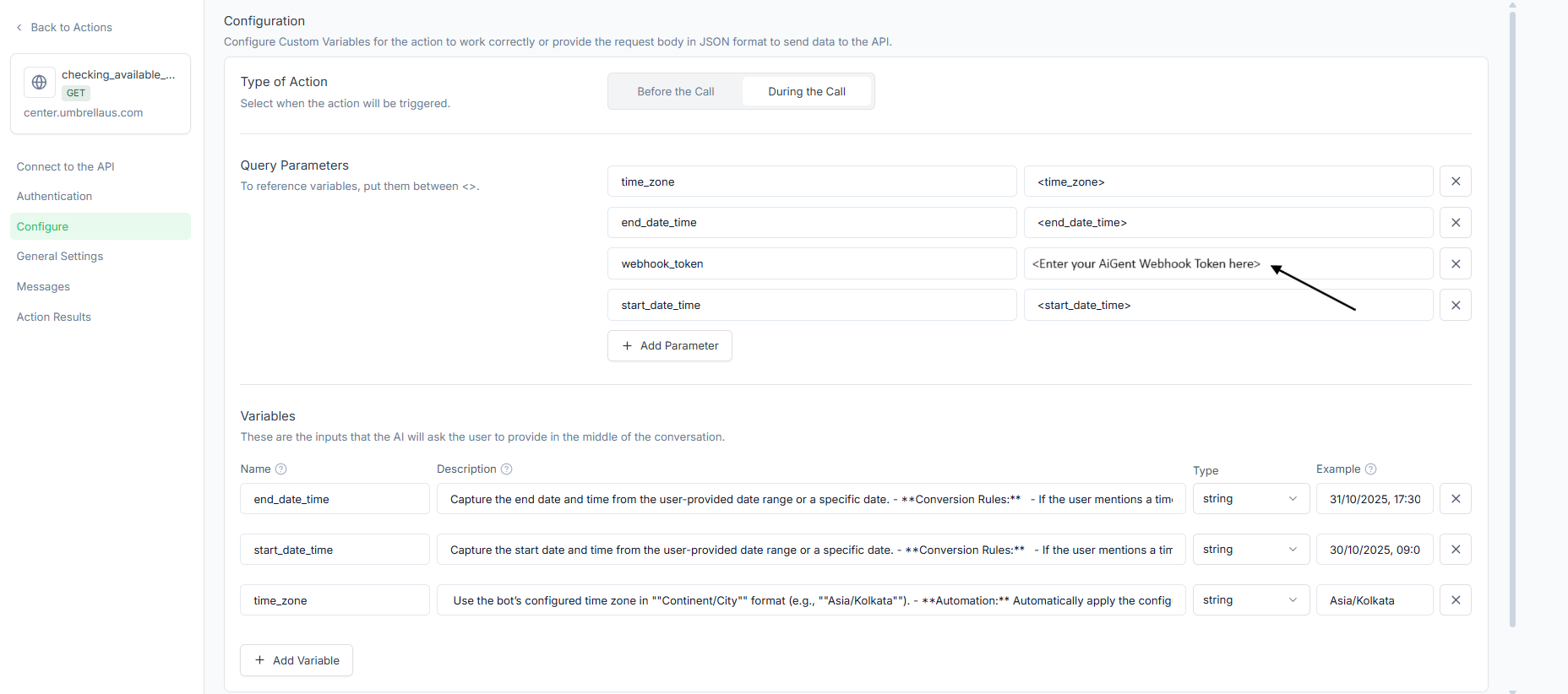Image resolution: width=1568 pixels, height=694 pixels.
Task: Open type dropdown for time_zone variable
Action: [x=1250, y=600]
